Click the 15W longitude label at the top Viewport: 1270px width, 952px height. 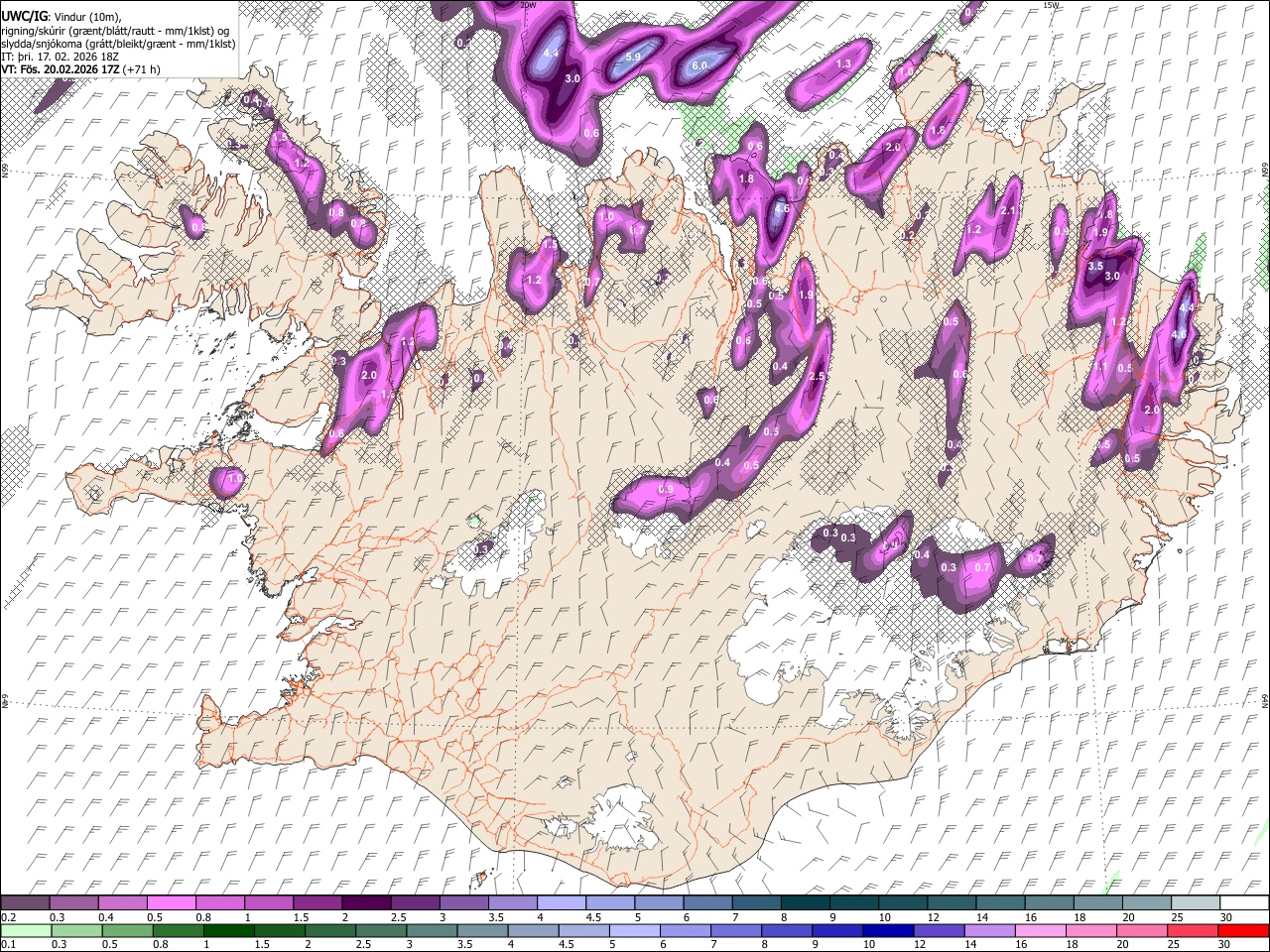pos(1051,5)
